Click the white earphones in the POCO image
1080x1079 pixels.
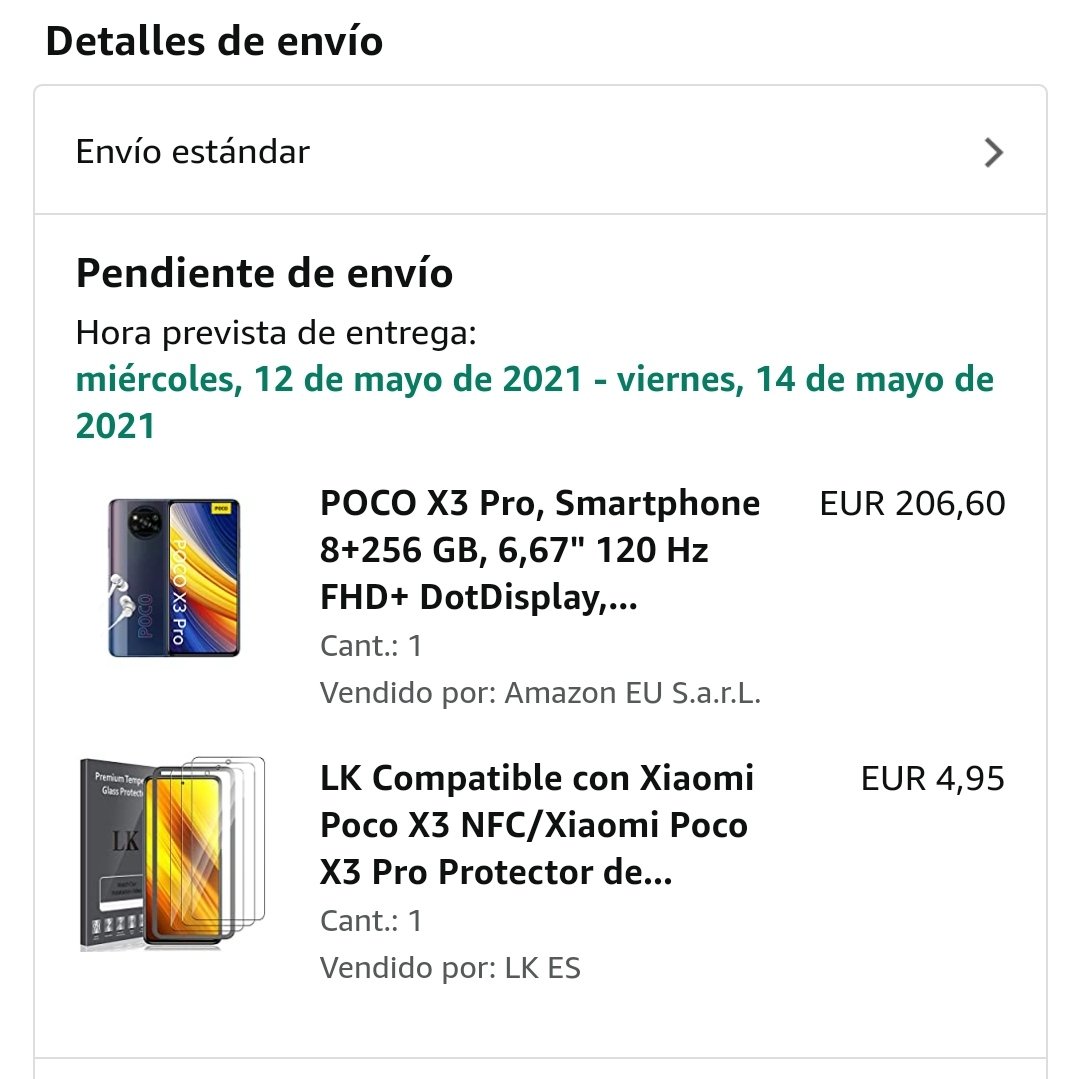123,604
